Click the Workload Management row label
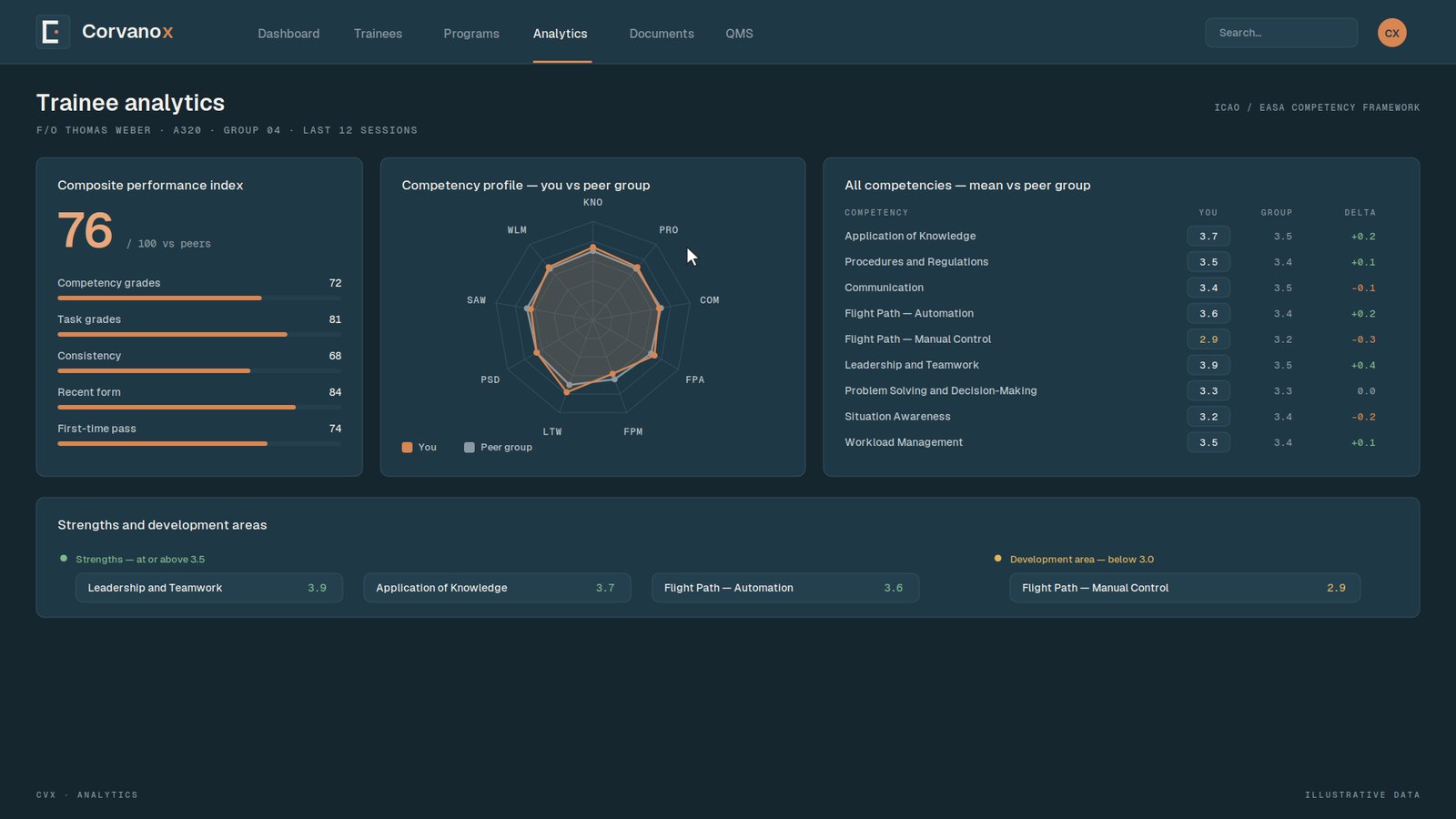The height and width of the screenshot is (819, 1456). click(x=904, y=442)
